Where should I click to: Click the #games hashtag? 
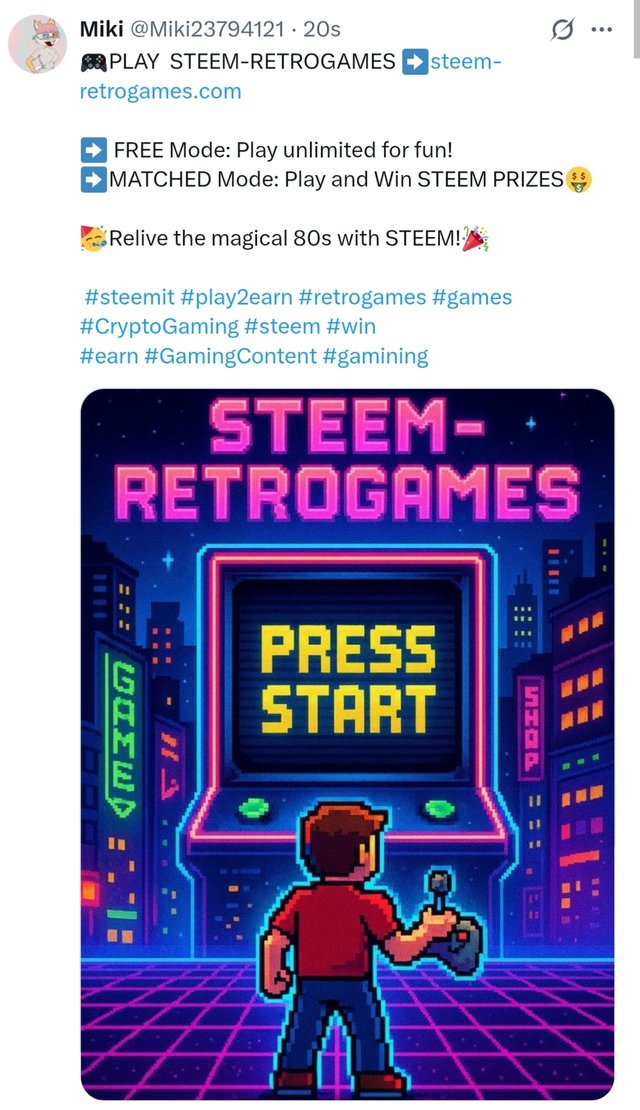[472, 297]
